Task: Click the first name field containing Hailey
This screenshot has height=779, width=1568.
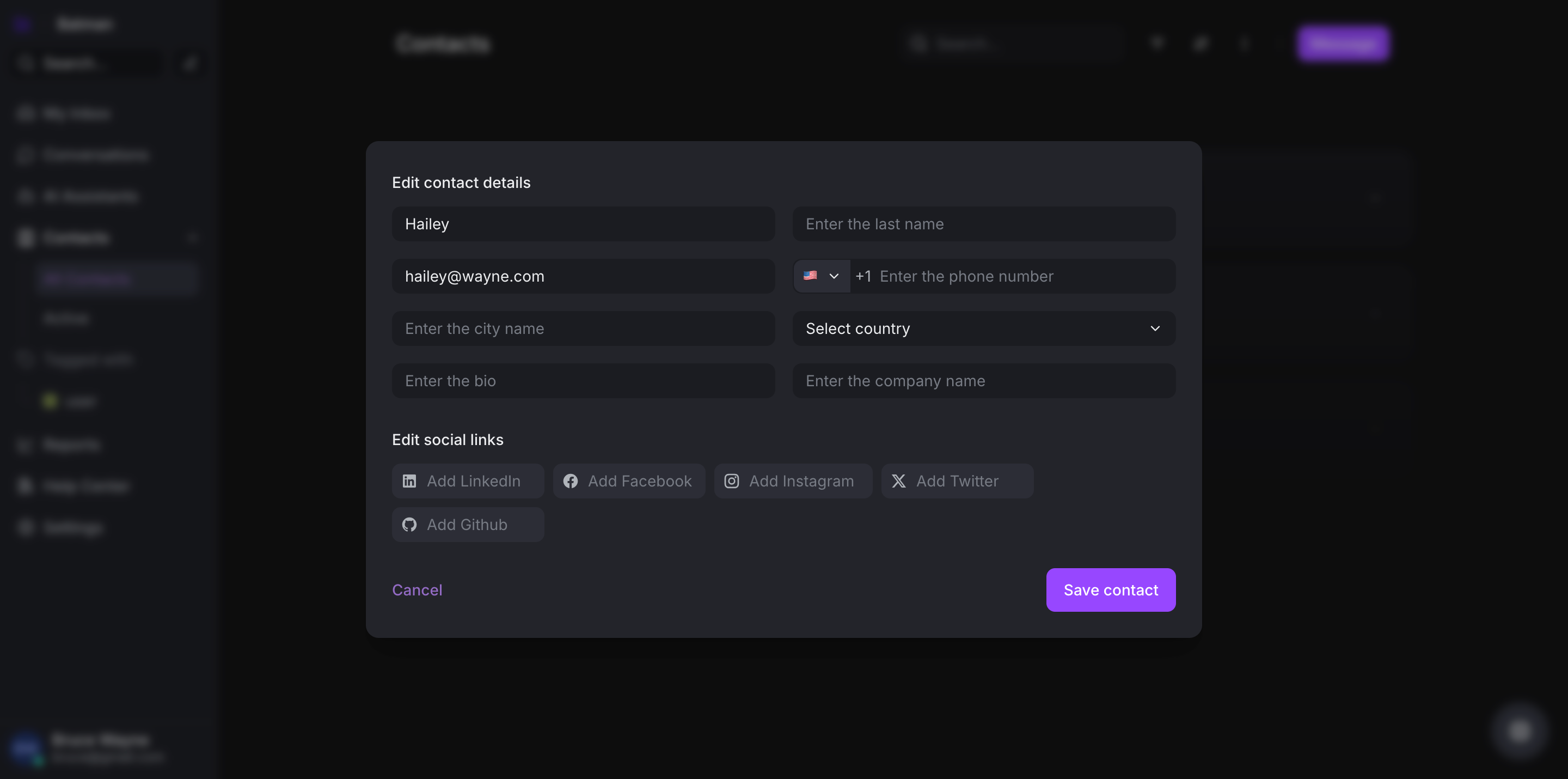Action: pyautogui.click(x=583, y=223)
